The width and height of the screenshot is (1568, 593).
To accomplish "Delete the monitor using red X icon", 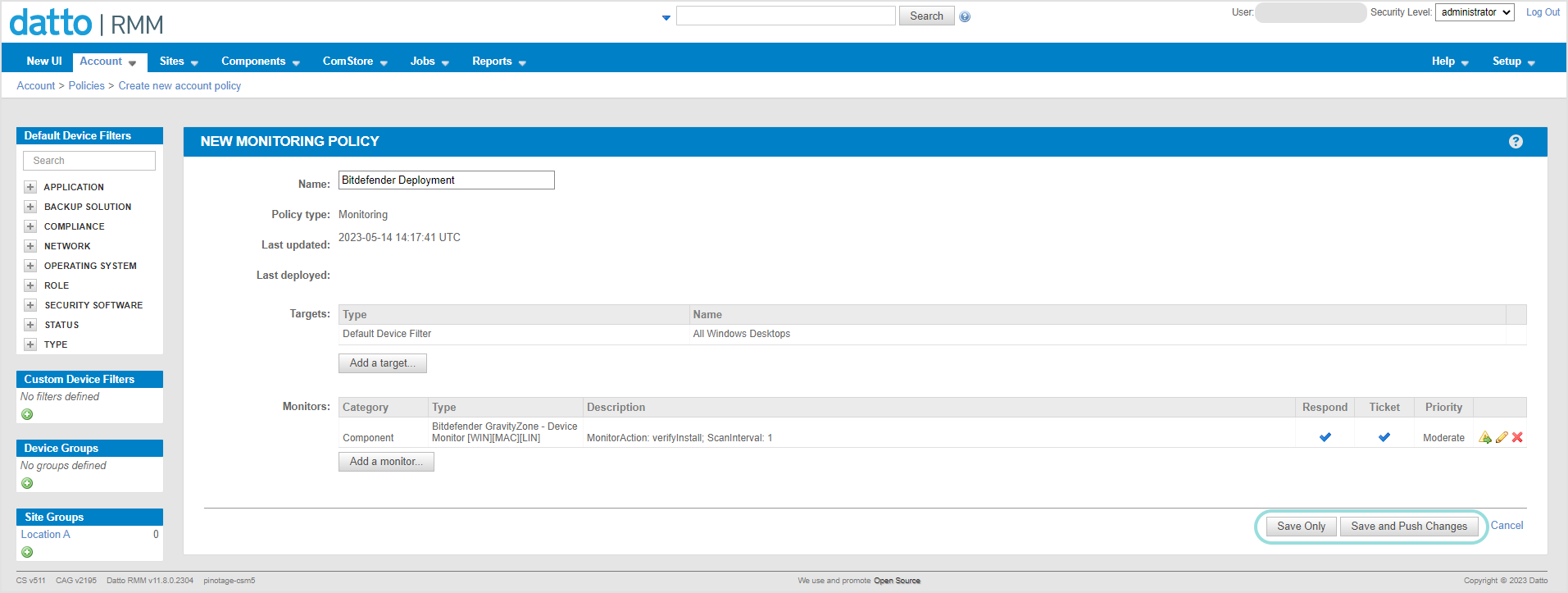I will tap(1517, 437).
